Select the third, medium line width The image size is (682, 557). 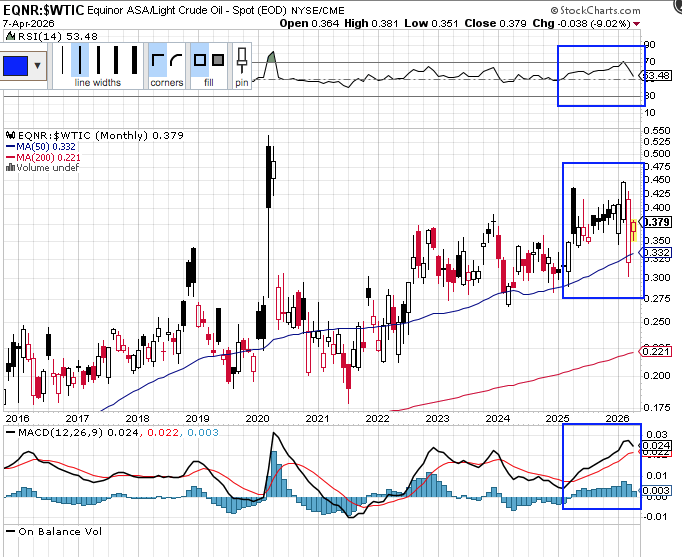98,60
